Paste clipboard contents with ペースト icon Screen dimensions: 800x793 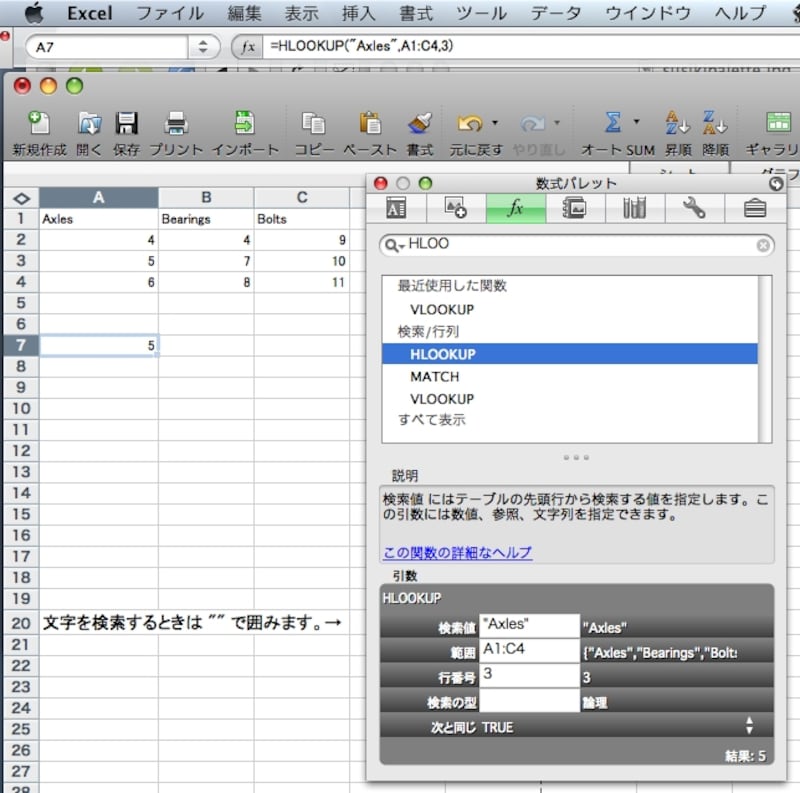pos(370,122)
